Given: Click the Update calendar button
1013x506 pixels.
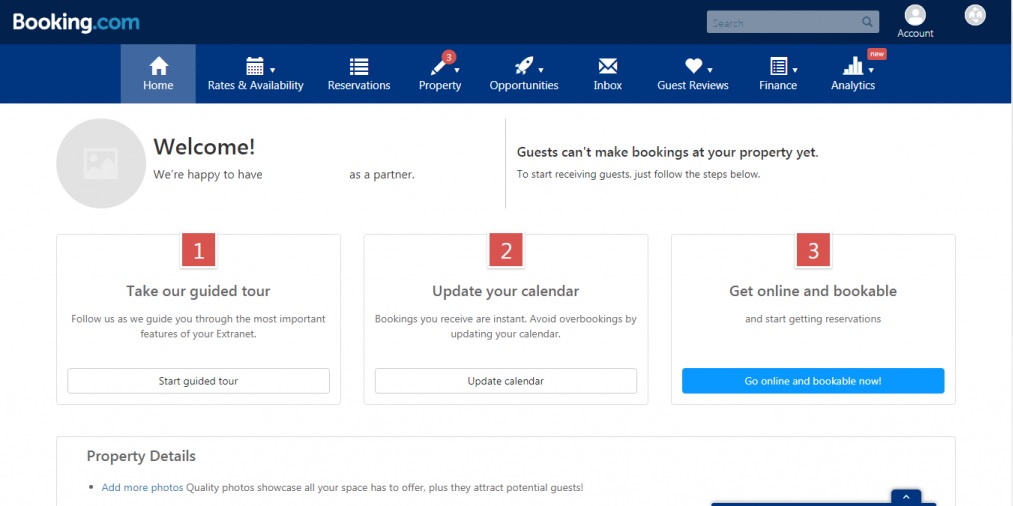Looking at the screenshot, I should pos(505,381).
